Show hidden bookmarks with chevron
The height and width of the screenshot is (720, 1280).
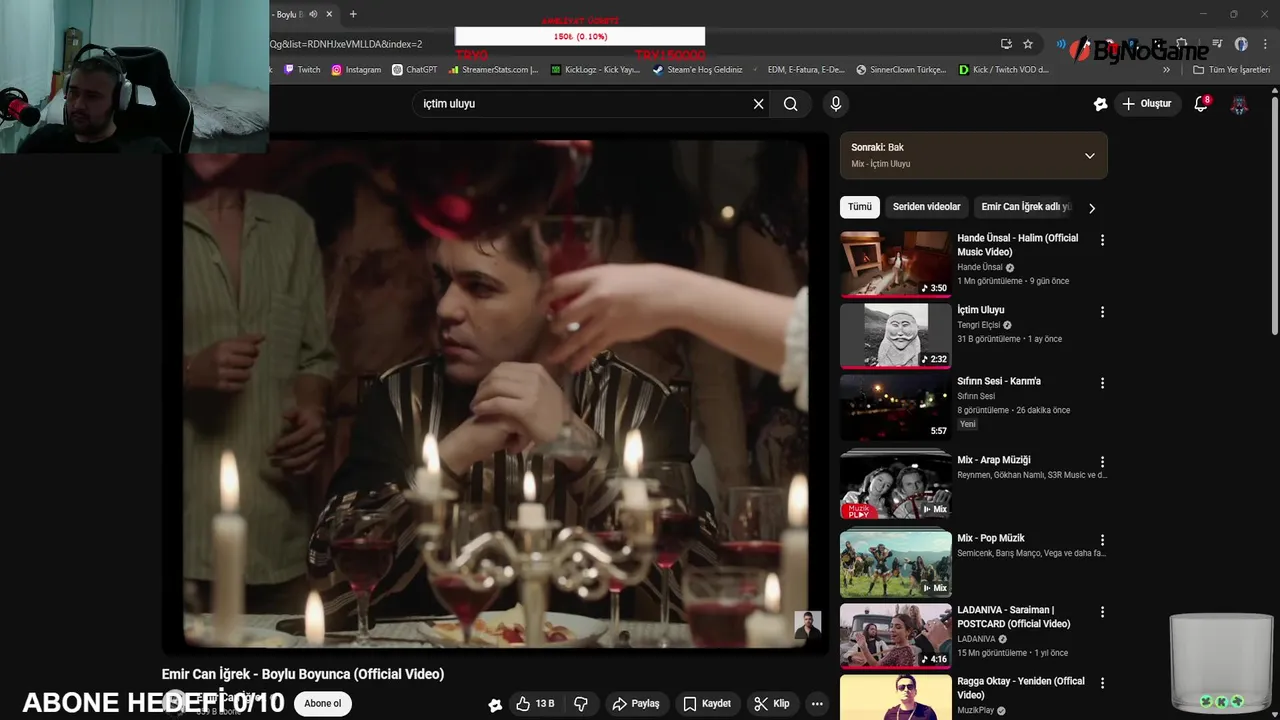point(1166,70)
